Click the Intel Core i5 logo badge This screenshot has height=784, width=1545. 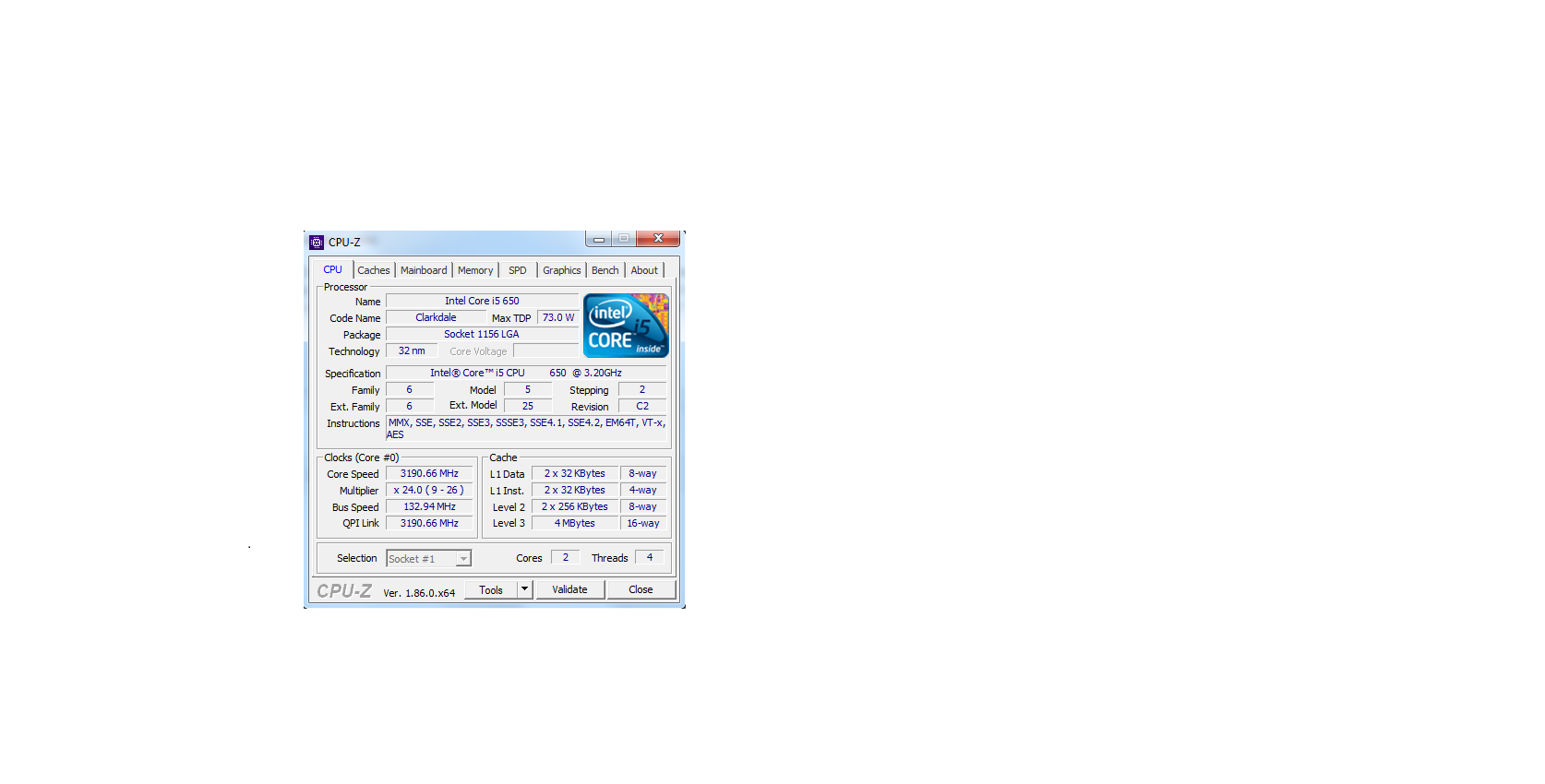click(x=626, y=326)
